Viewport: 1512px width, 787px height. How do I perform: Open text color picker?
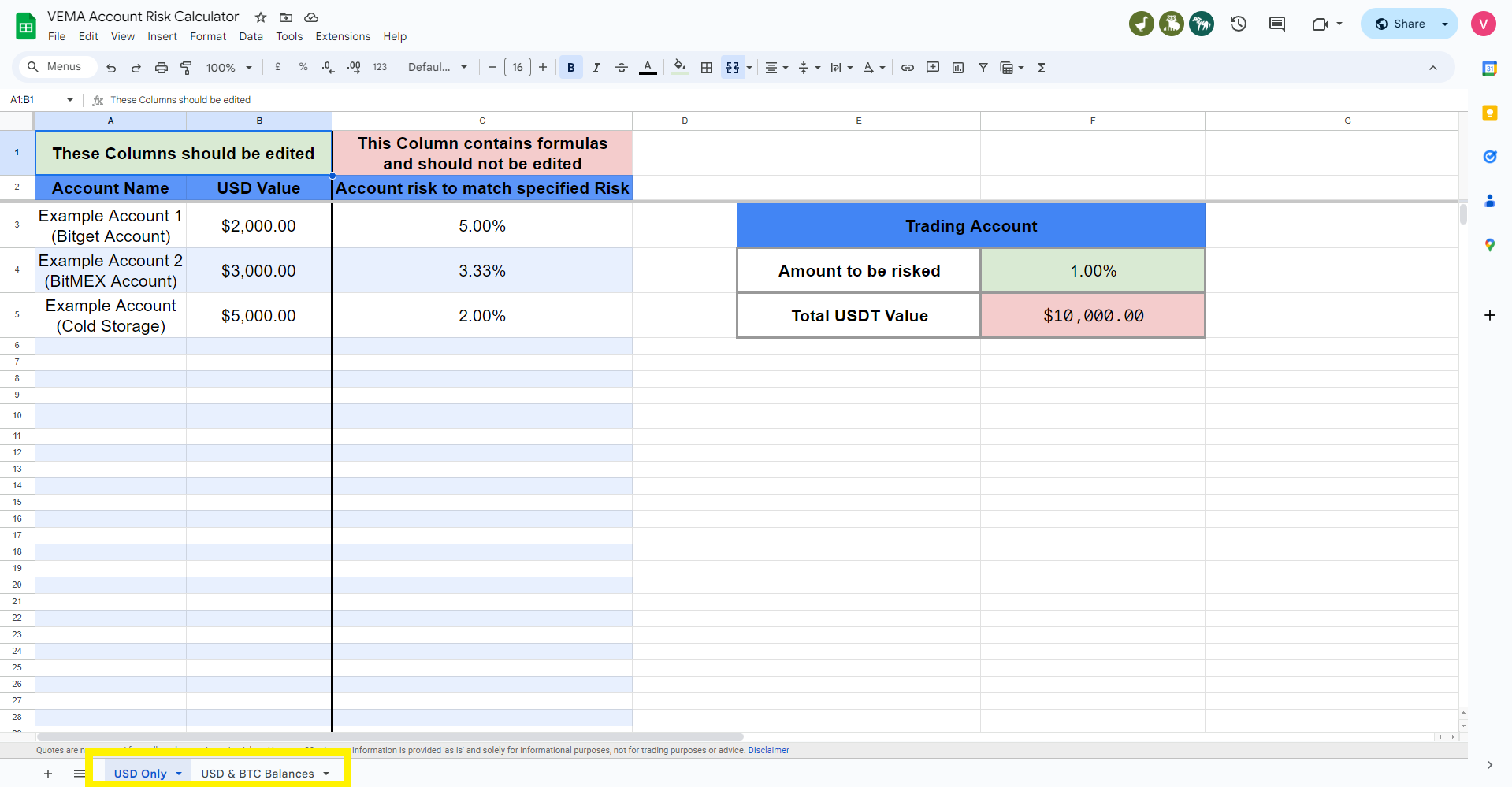click(648, 68)
